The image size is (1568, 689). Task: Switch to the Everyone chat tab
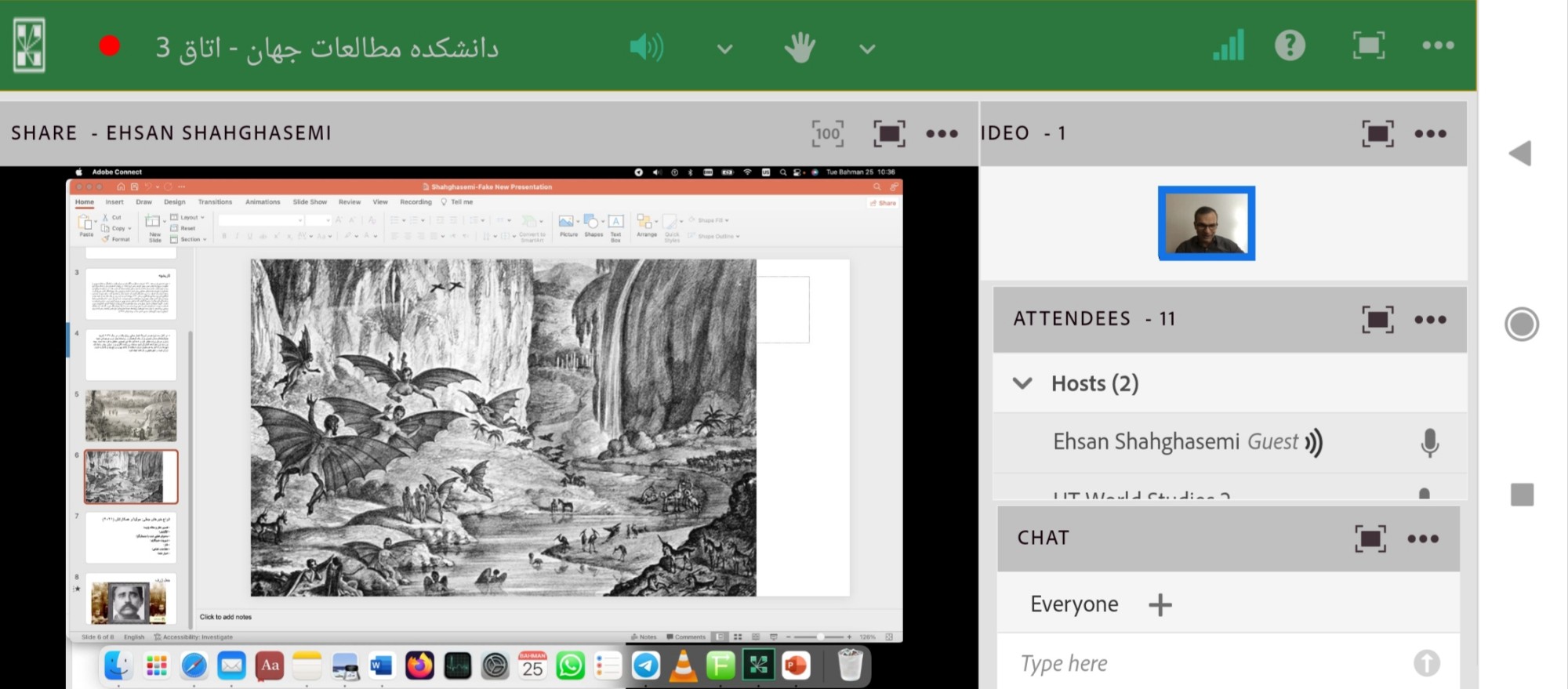(x=1074, y=604)
